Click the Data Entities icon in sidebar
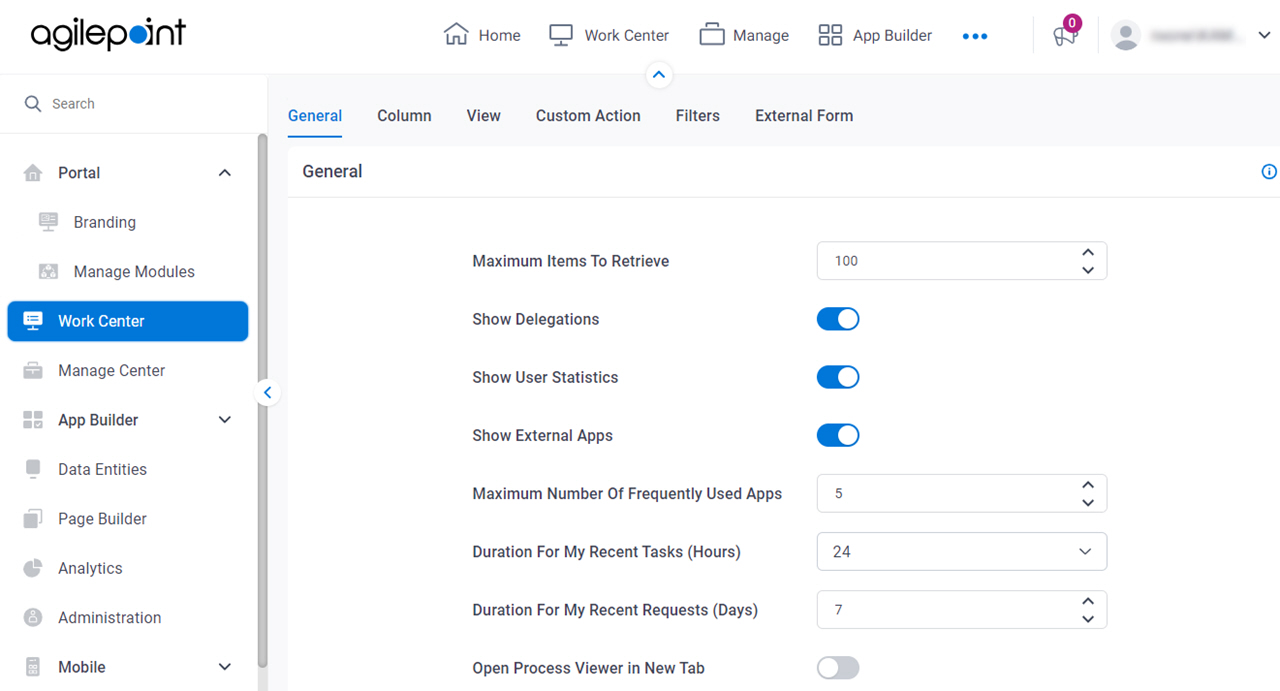The image size is (1280, 691). 33,469
